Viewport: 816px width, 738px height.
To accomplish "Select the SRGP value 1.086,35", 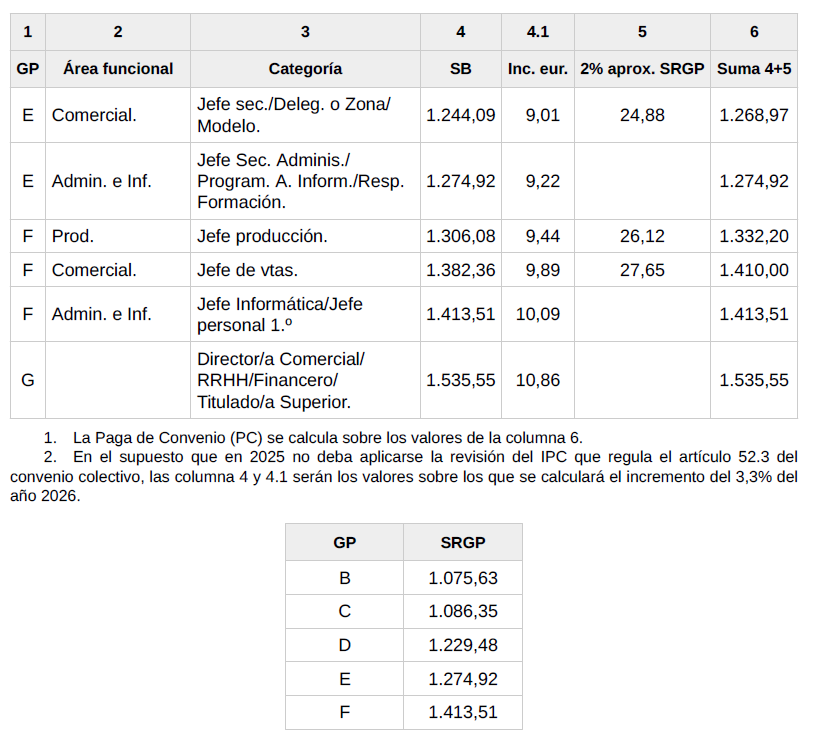I will click(462, 612).
